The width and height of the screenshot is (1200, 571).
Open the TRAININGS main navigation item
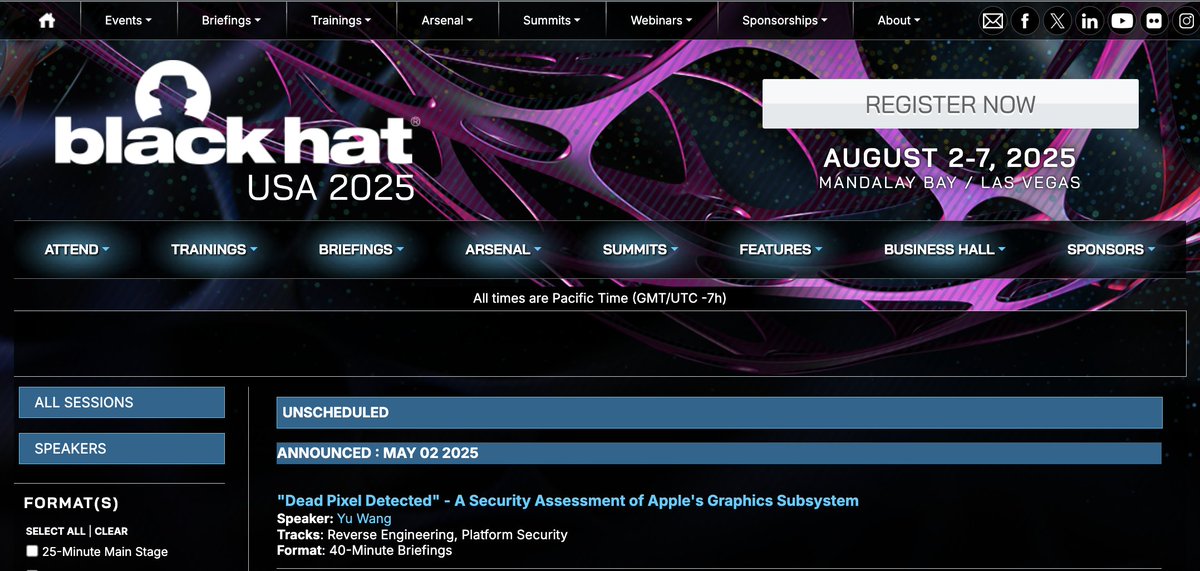tap(214, 249)
